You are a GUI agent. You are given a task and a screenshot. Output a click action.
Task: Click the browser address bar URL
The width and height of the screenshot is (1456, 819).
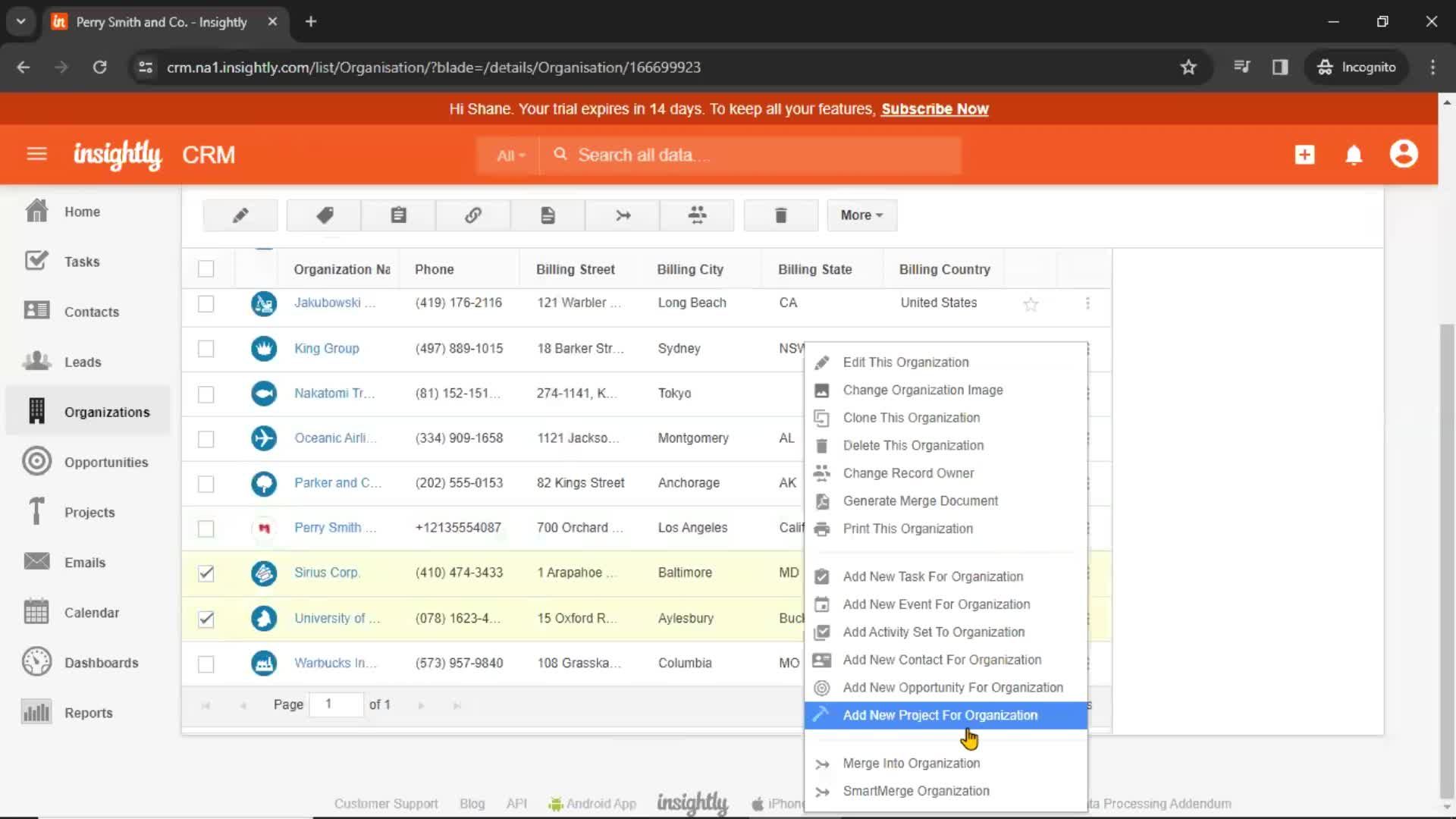pyautogui.click(x=434, y=67)
